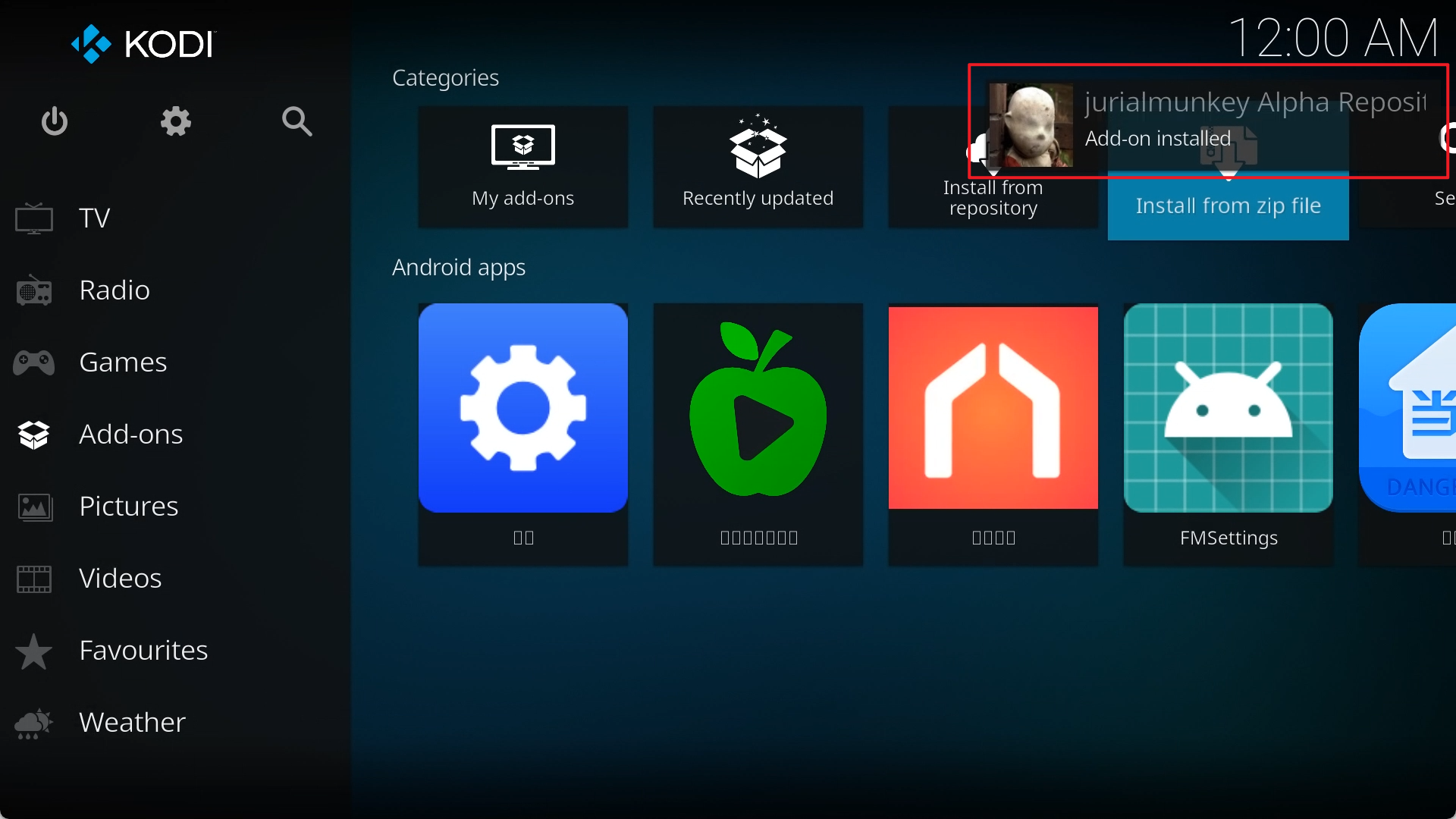Image resolution: width=1456 pixels, height=819 pixels.
Task: Click the Android apps heading
Action: click(x=459, y=268)
